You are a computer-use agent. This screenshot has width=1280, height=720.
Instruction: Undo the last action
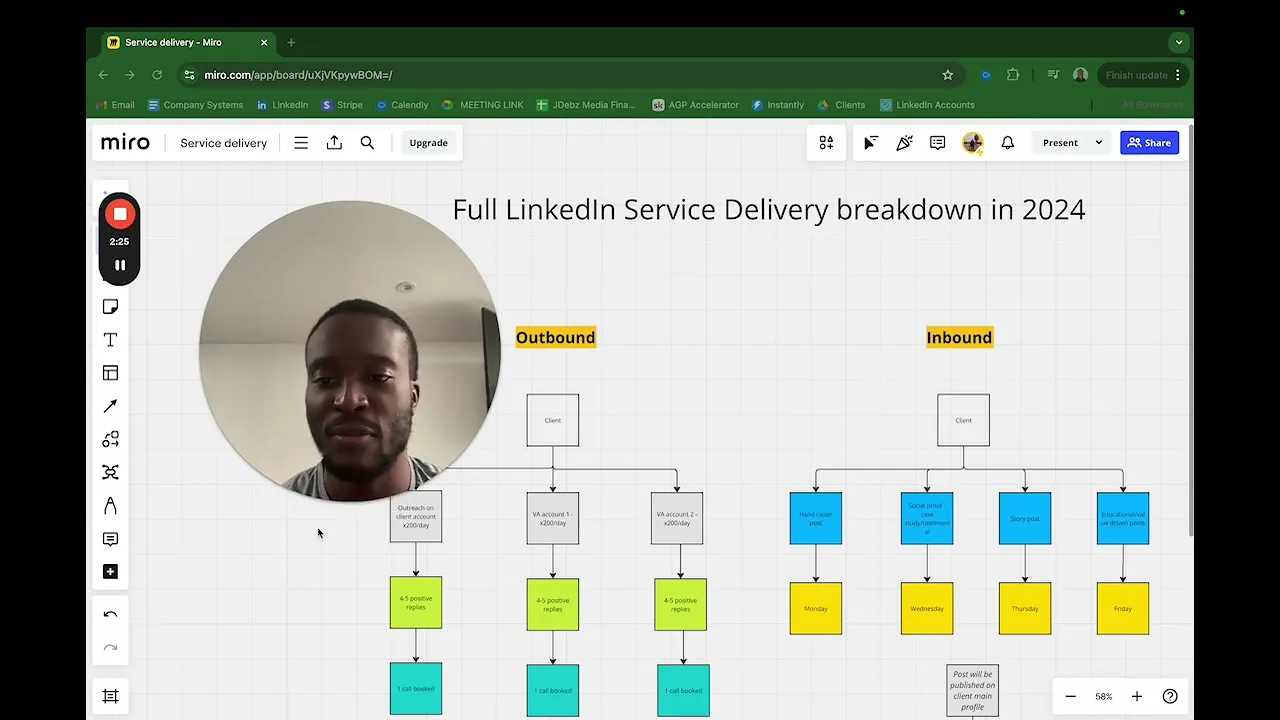110,615
